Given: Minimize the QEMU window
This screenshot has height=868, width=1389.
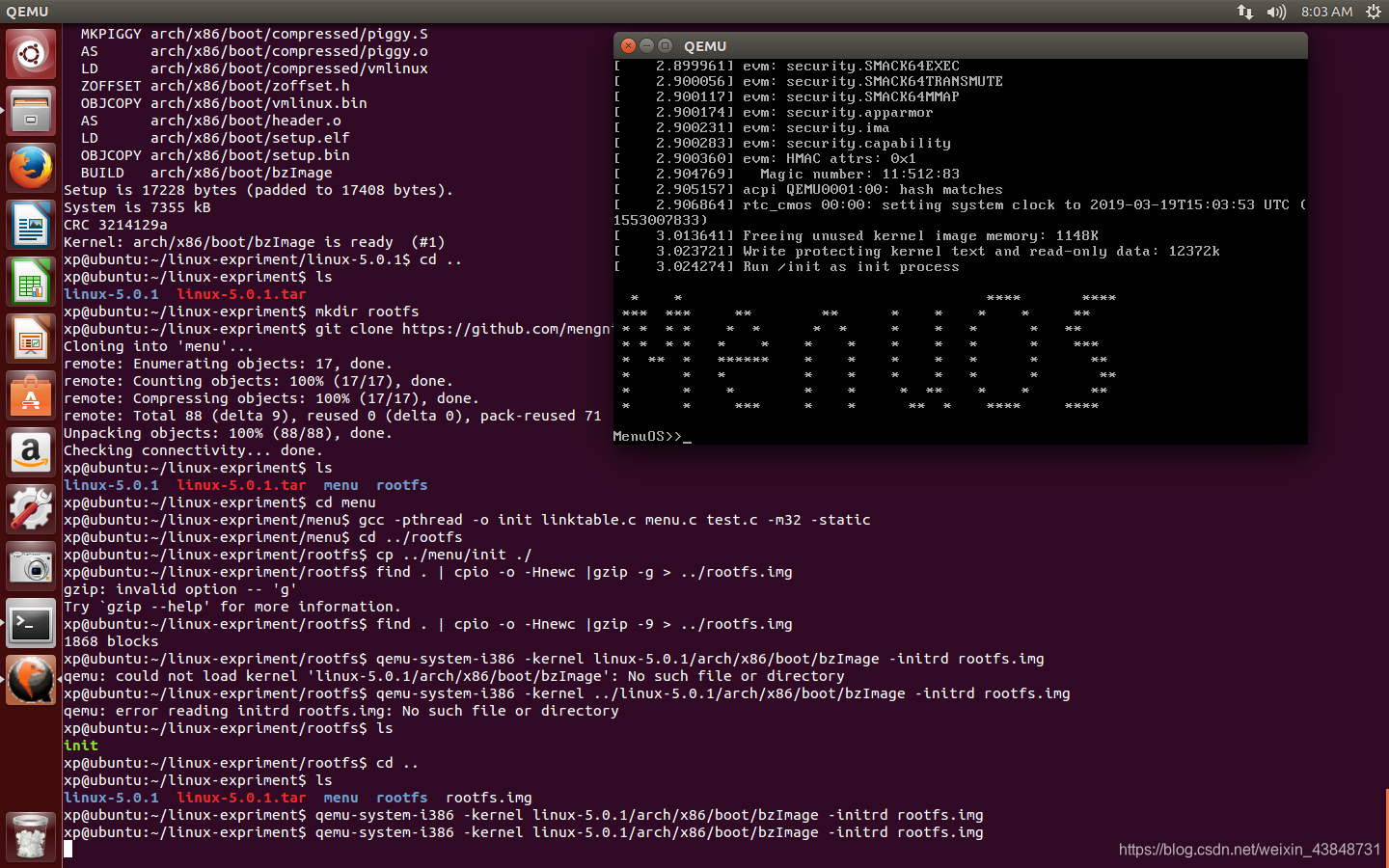Looking at the screenshot, I should pyautogui.click(x=646, y=45).
